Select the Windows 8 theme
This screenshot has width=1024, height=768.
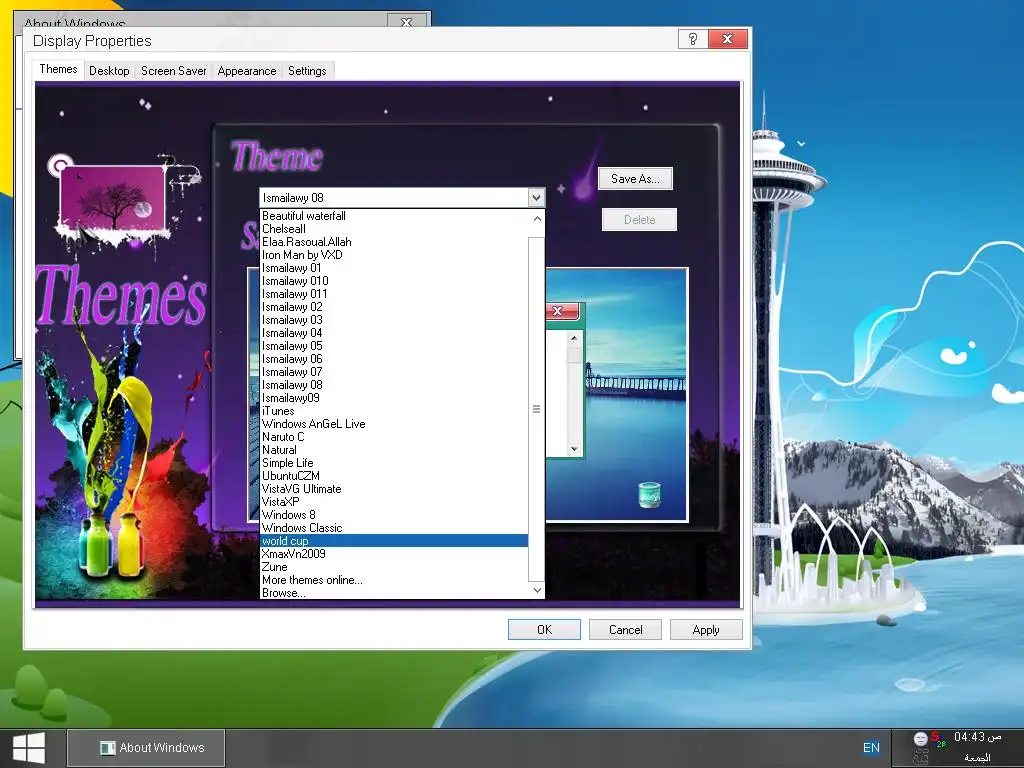394,515
